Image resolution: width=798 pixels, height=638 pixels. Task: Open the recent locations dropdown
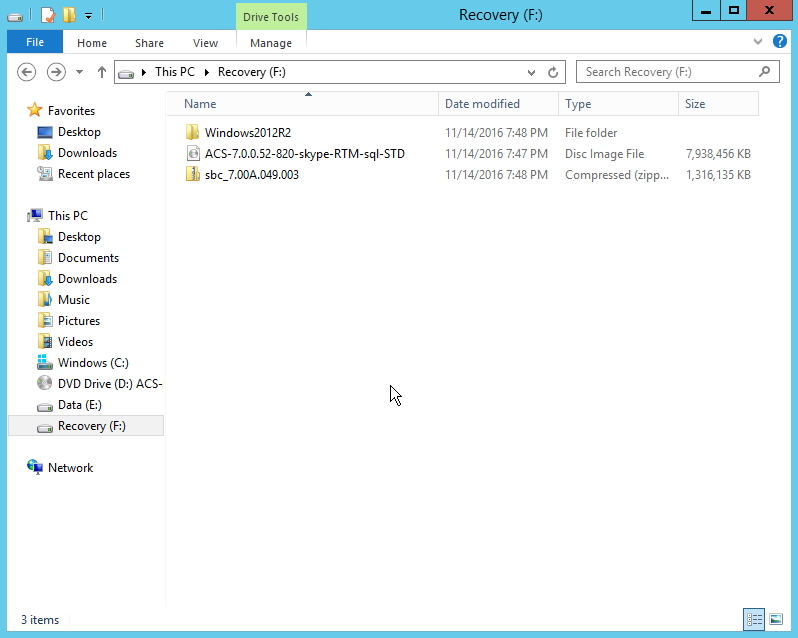click(x=79, y=72)
